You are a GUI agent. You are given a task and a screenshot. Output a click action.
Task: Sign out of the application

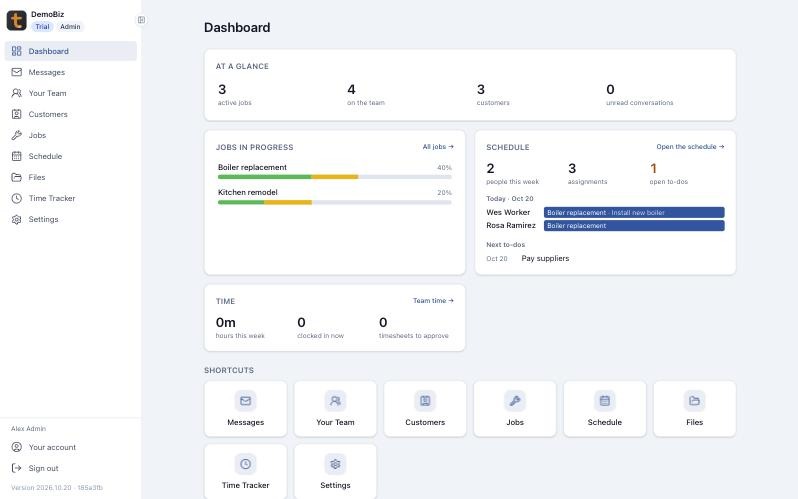pos(71,468)
